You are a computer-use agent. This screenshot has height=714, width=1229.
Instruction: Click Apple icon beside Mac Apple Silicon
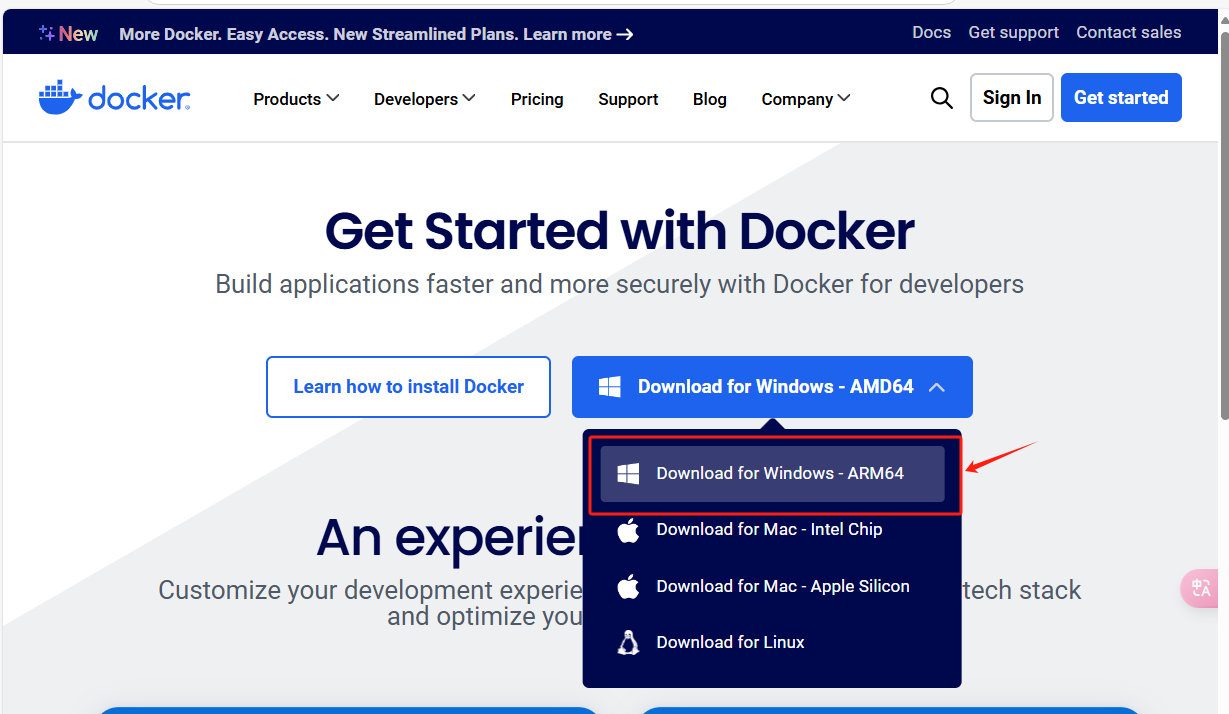[628, 586]
